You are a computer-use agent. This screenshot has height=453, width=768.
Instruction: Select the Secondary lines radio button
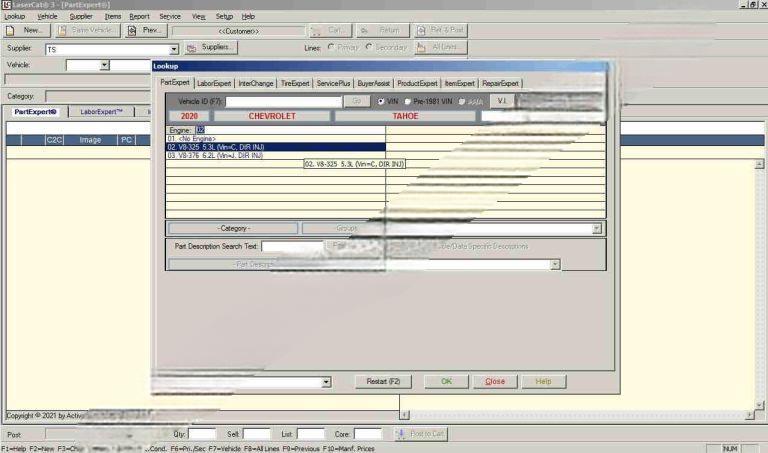pyautogui.click(x=369, y=47)
